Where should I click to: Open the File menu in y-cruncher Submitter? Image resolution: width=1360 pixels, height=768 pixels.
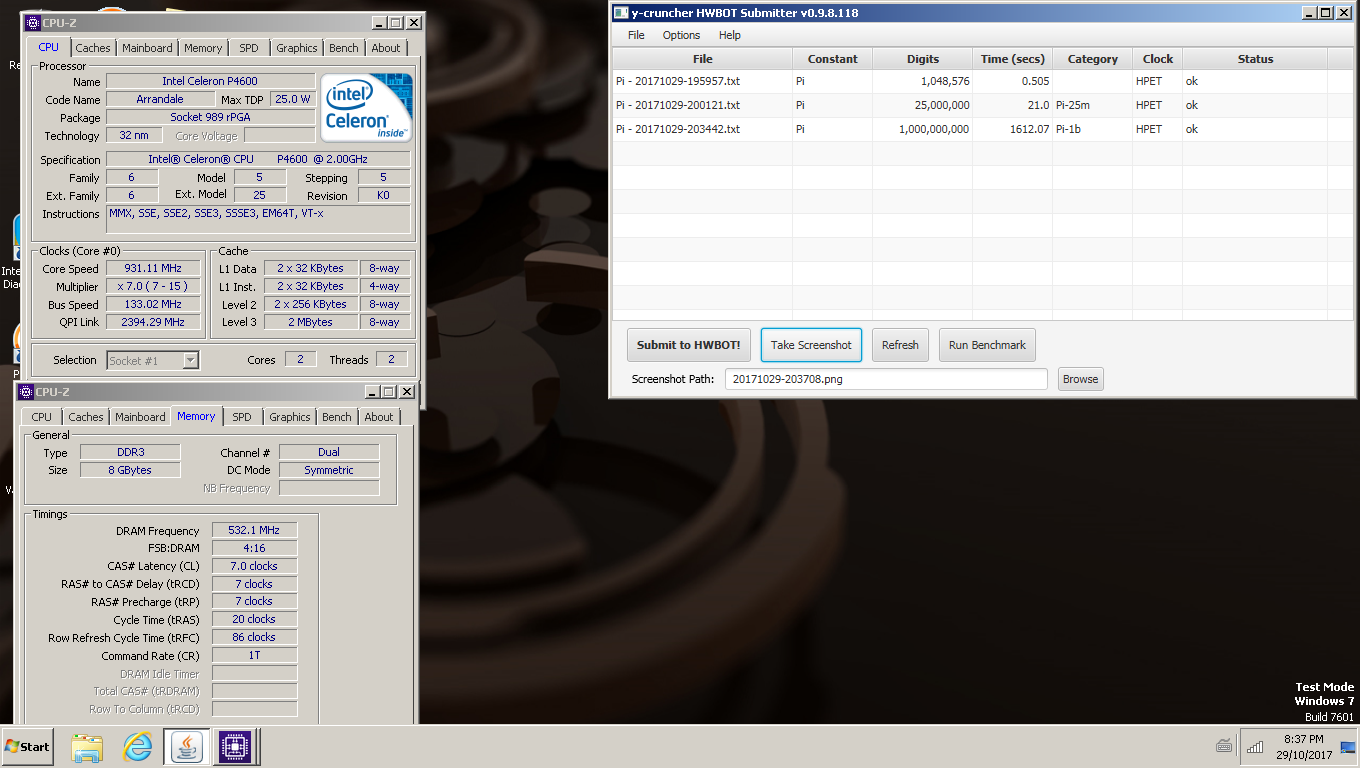pos(636,35)
